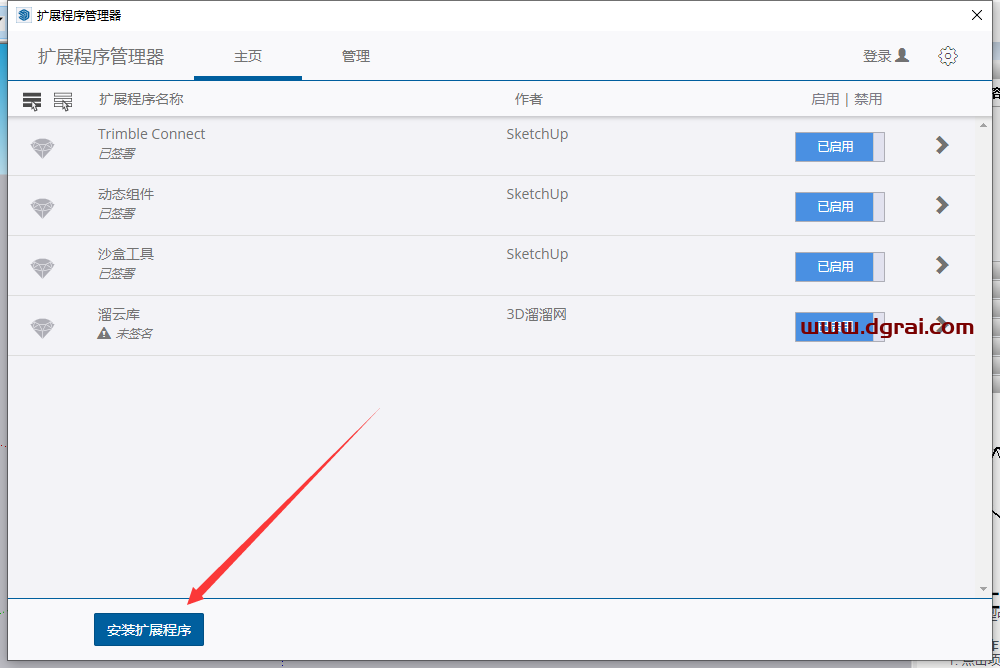This screenshot has height=668, width=1000.
Task: Toggle the 溜云库 enabled switch
Action: (x=839, y=327)
